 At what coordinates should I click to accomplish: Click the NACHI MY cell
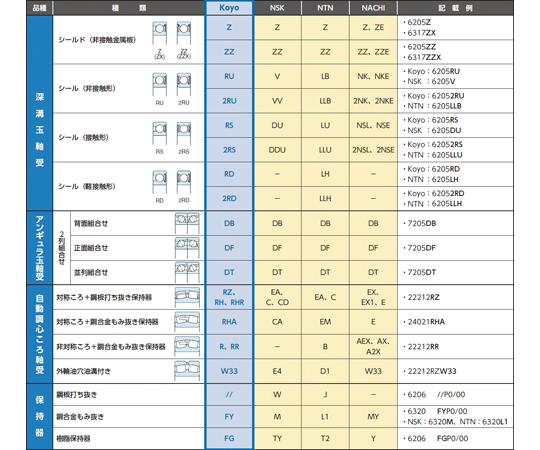click(373, 417)
